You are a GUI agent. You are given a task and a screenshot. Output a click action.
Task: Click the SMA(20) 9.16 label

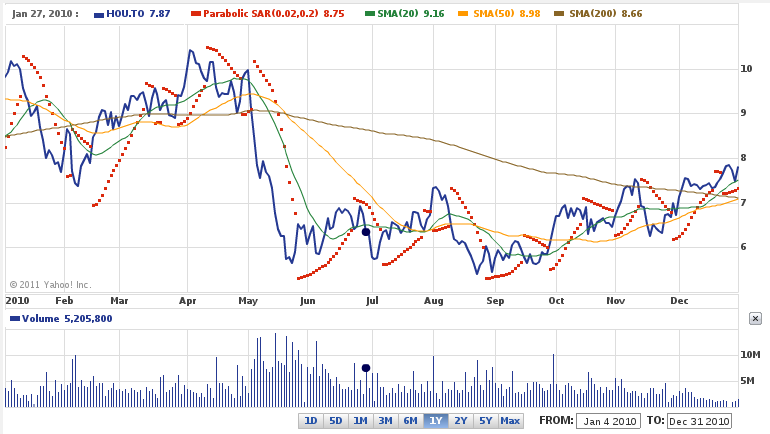point(411,14)
